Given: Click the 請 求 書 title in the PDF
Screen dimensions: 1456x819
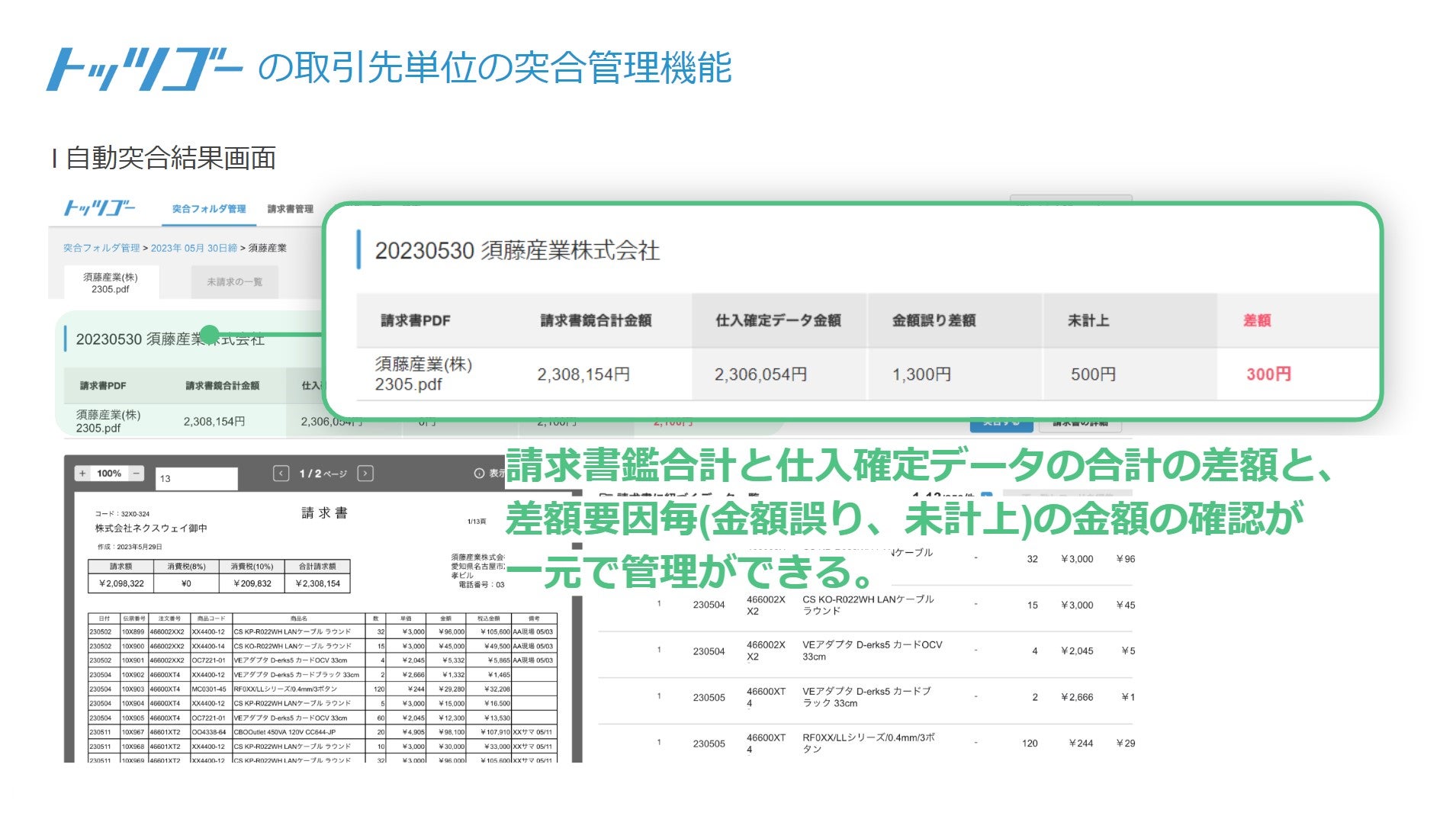Looking at the screenshot, I should point(325,513).
